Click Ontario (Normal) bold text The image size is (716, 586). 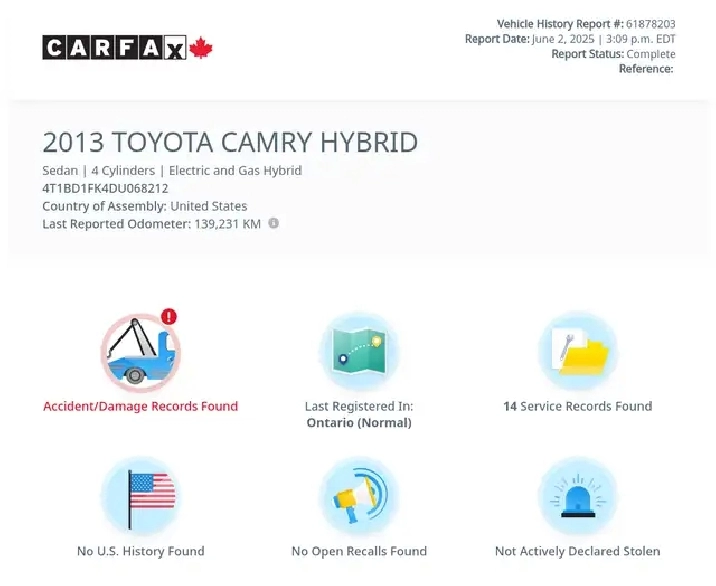point(359,423)
